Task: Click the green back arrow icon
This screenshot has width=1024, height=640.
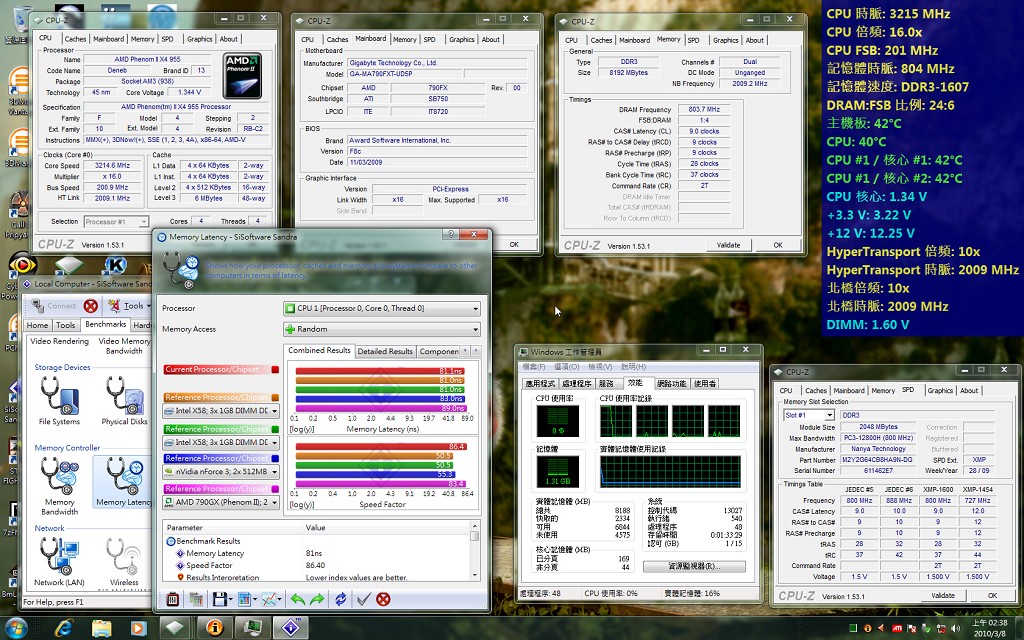Action: click(x=298, y=599)
